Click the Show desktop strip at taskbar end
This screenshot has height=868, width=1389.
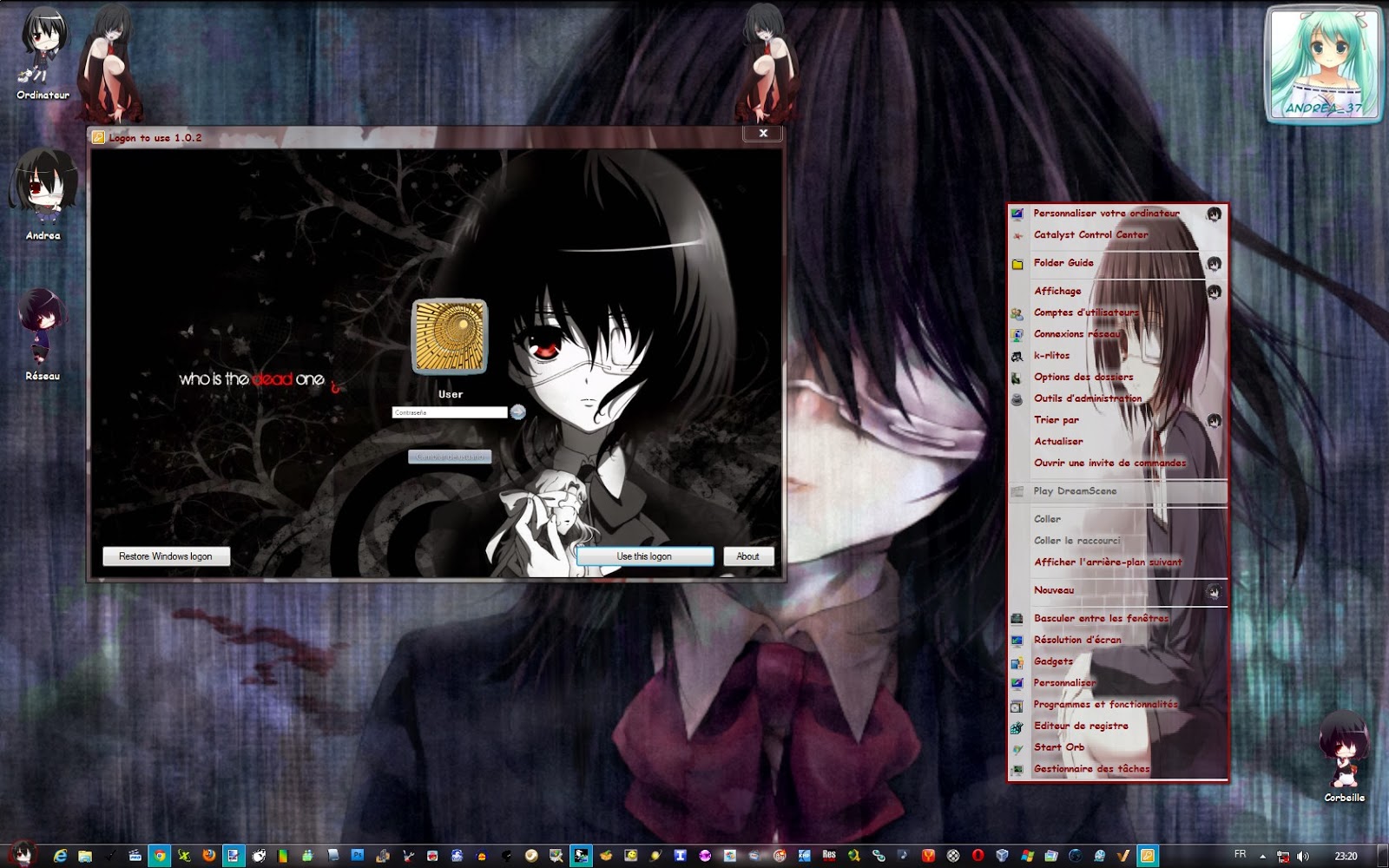[x=1382, y=856]
